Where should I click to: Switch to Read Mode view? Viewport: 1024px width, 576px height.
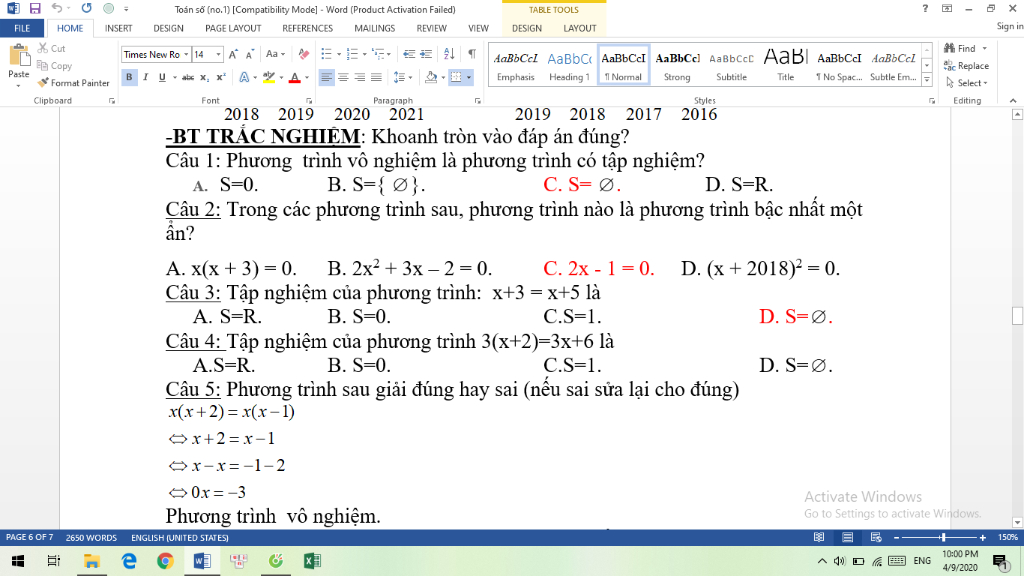tap(818, 537)
